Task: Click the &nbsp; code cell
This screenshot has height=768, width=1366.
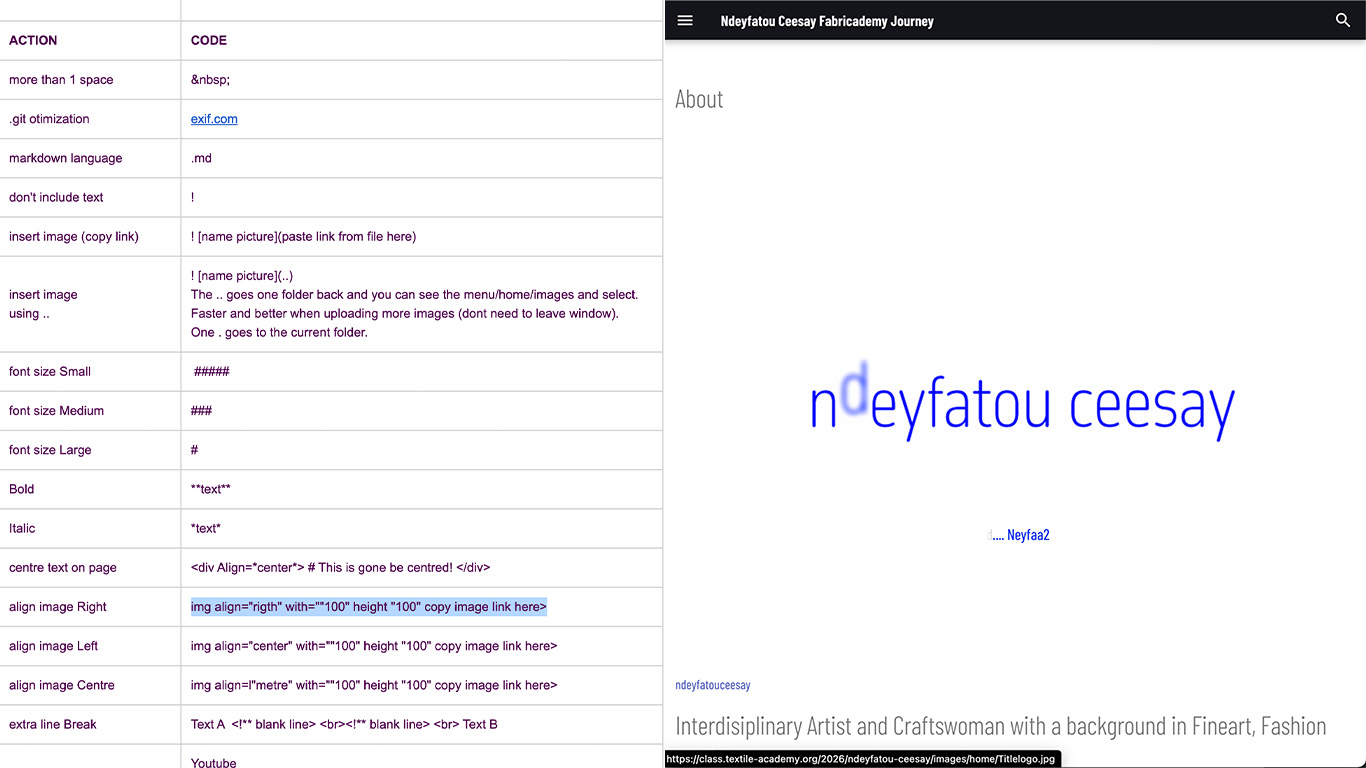Action: [210, 80]
